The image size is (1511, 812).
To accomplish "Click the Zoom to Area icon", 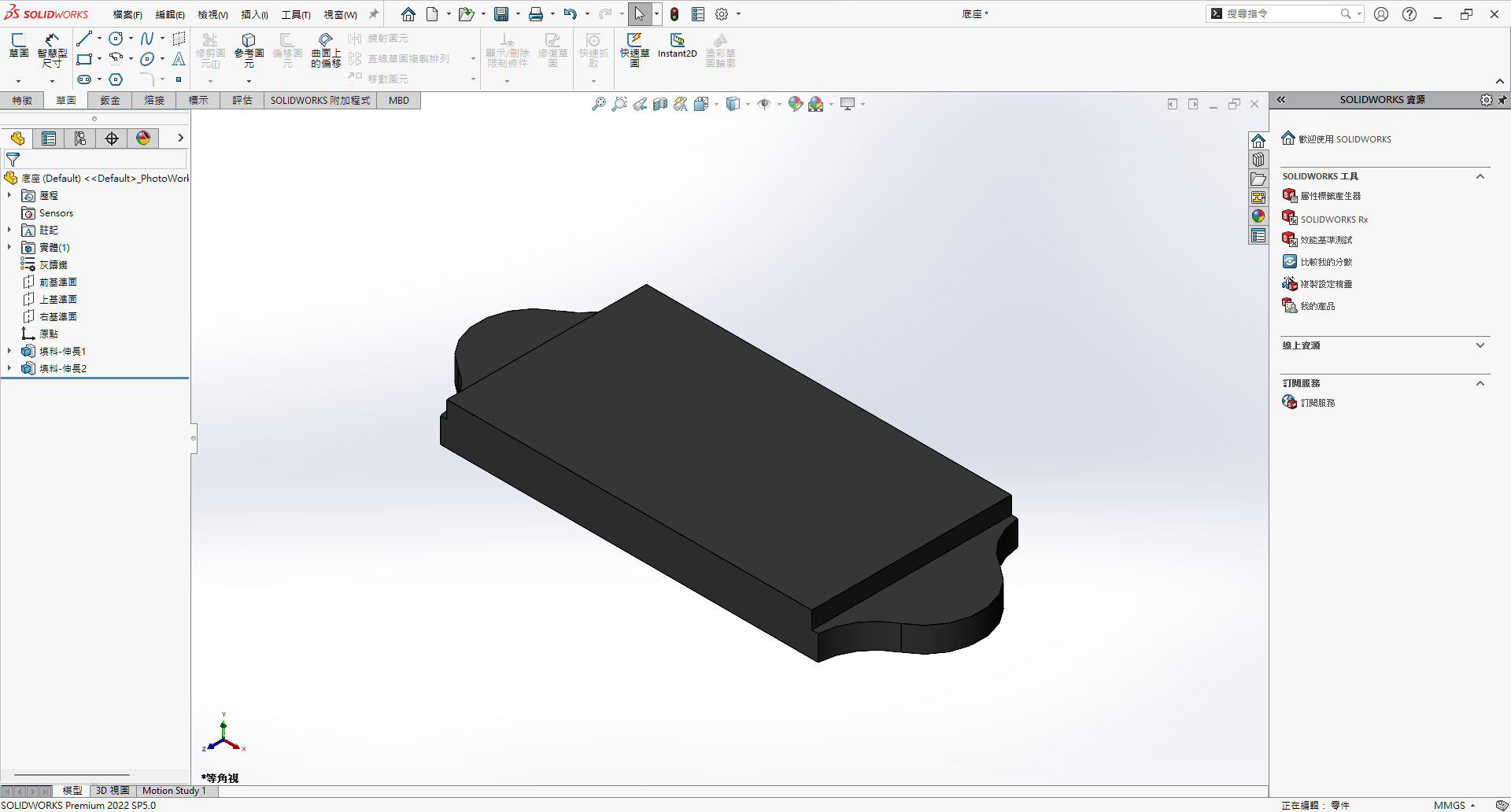I will [x=619, y=104].
